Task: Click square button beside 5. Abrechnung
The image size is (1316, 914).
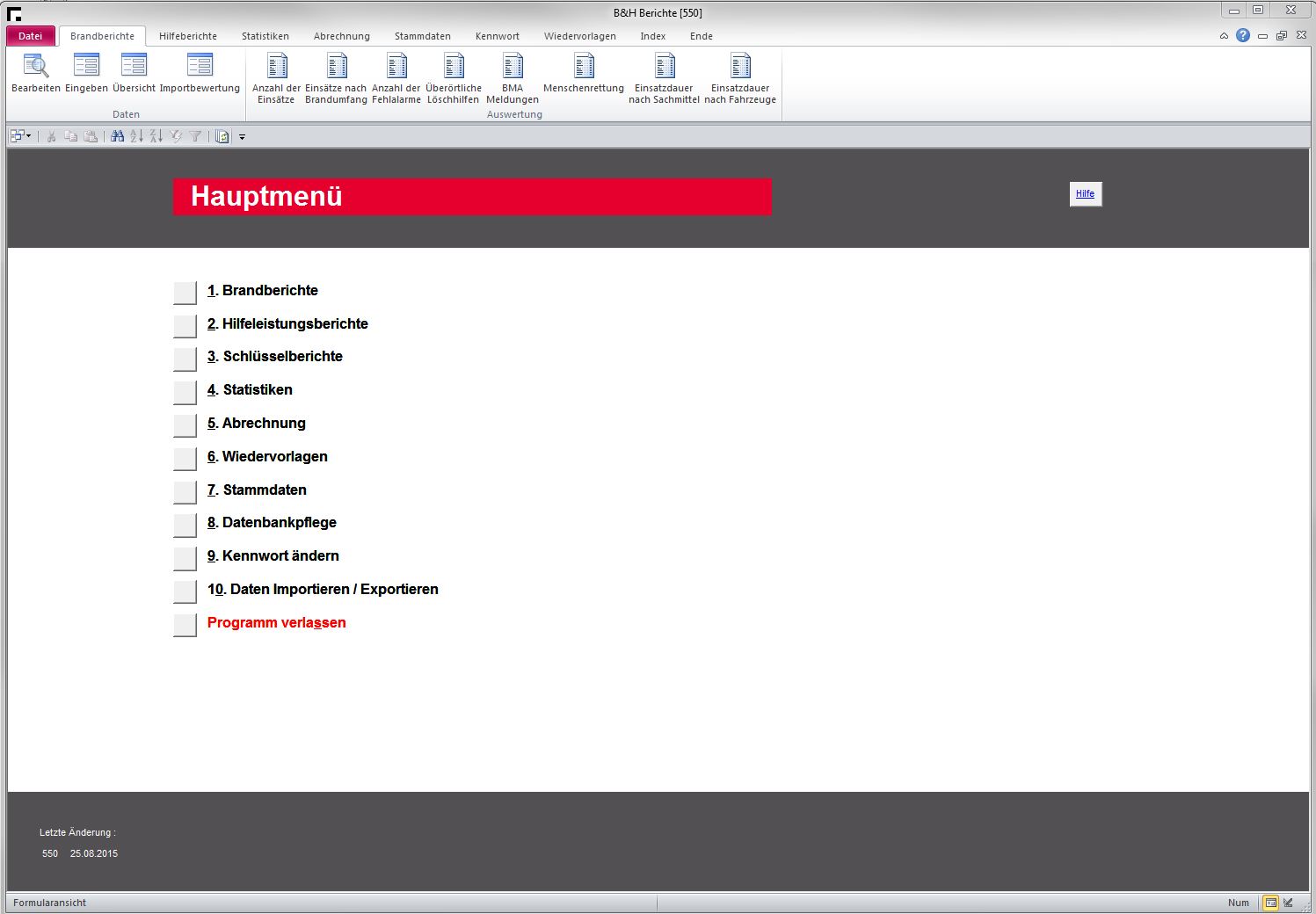Action: [x=185, y=425]
